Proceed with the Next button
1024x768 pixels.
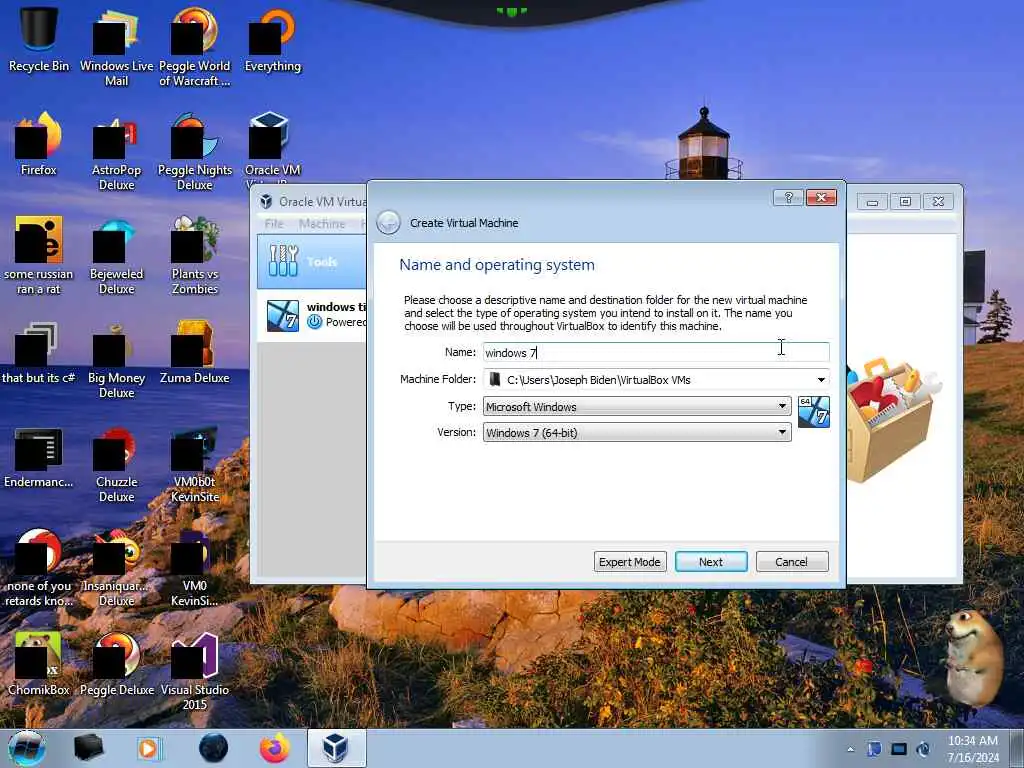[711, 562]
